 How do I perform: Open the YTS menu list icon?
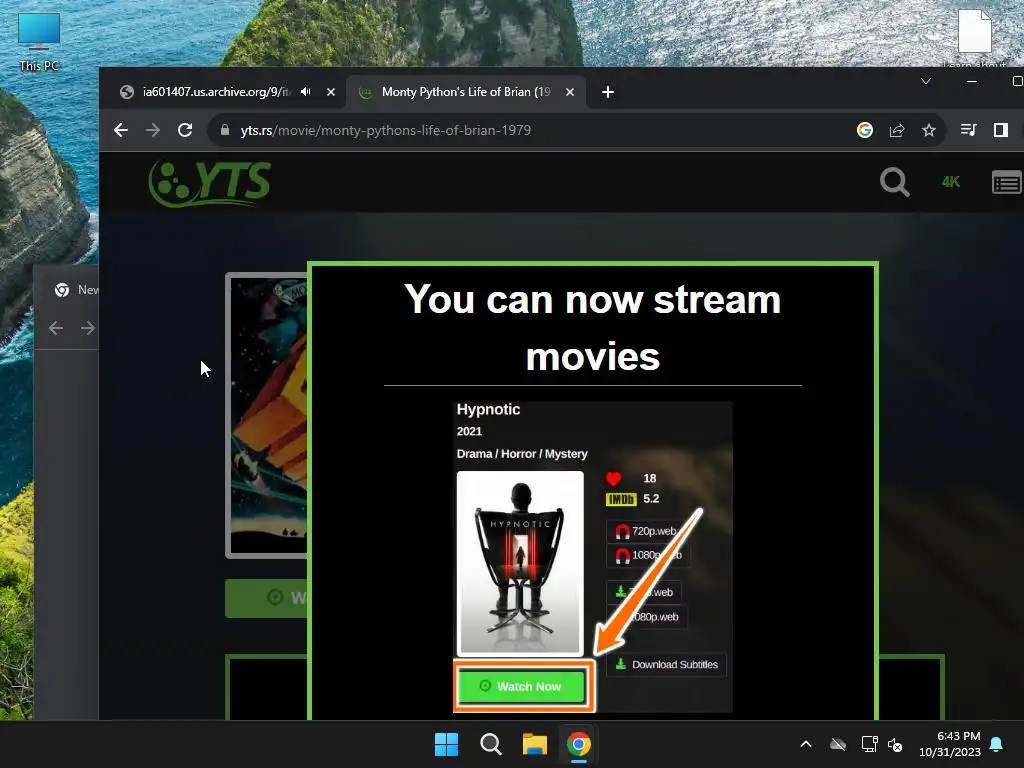click(1006, 183)
